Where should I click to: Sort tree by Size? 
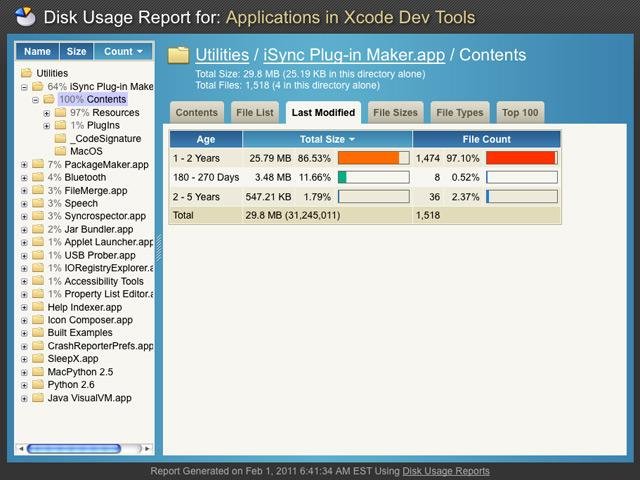click(x=76, y=51)
